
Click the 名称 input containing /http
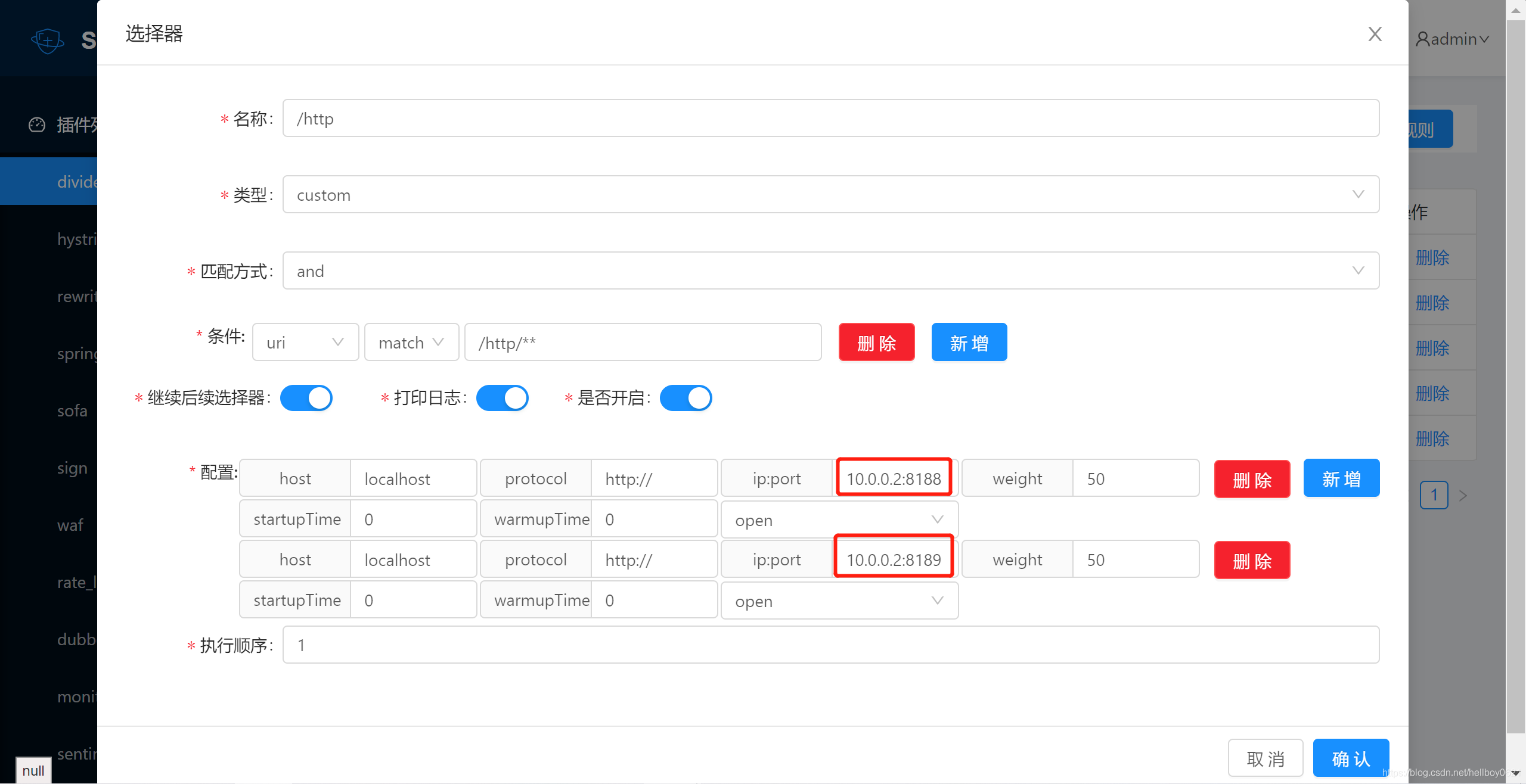pyautogui.click(x=830, y=119)
